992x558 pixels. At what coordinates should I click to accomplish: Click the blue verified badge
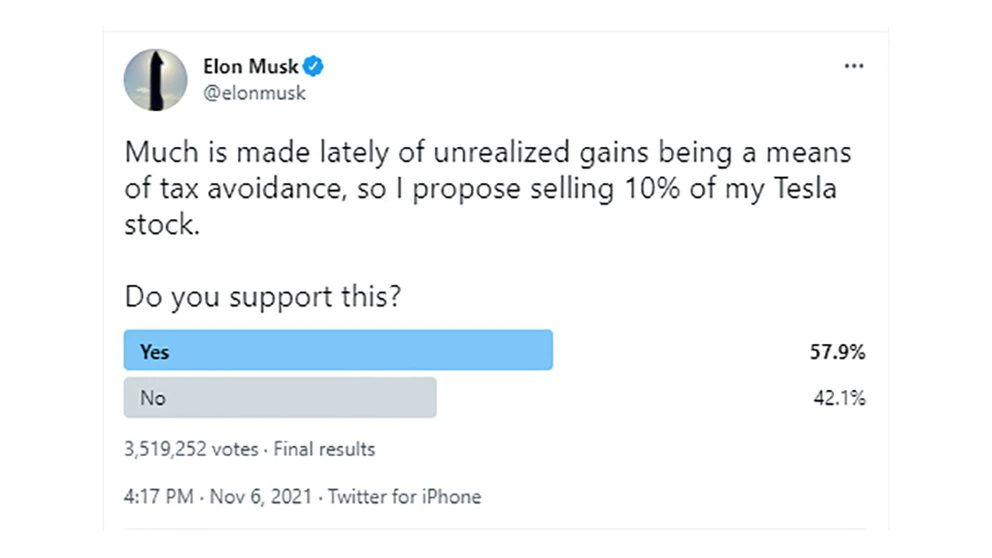pyautogui.click(x=313, y=68)
